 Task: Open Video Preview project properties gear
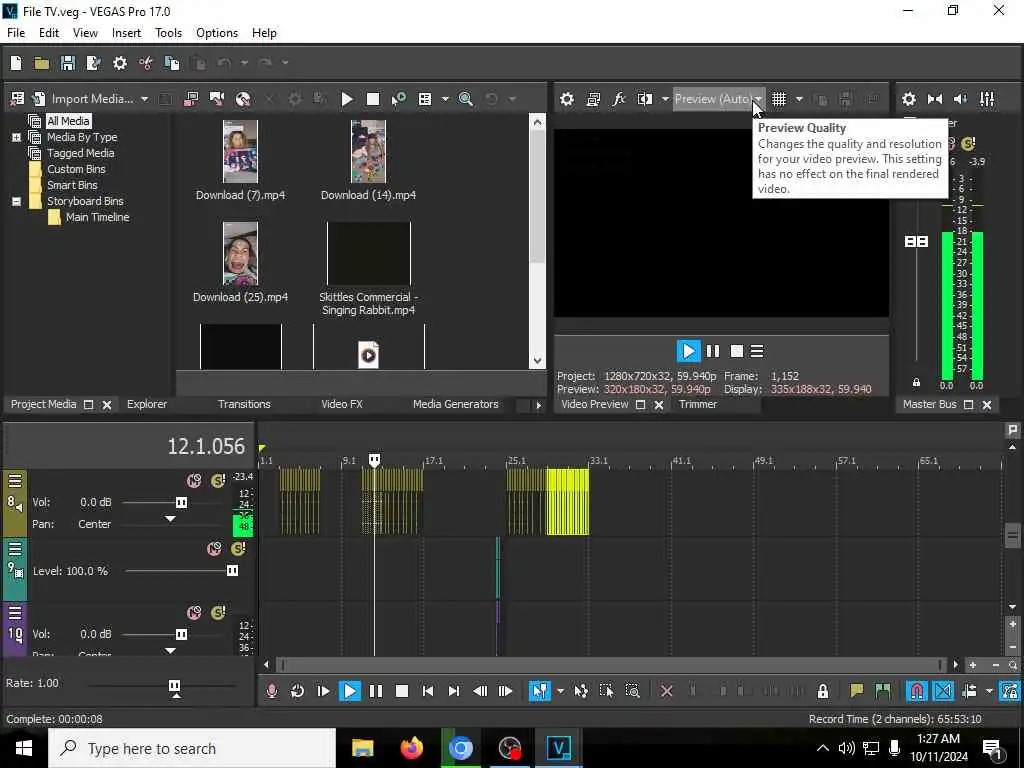(x=567, y=99)
